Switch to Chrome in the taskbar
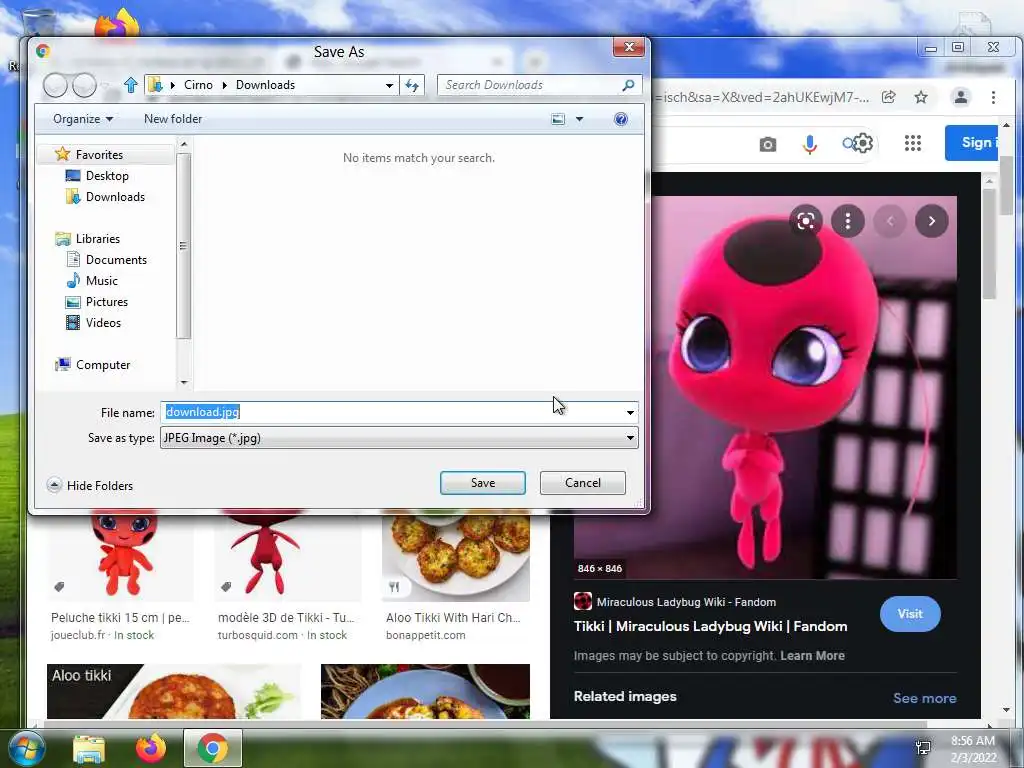Screen dimensions: 1024x768 (213, 748)
